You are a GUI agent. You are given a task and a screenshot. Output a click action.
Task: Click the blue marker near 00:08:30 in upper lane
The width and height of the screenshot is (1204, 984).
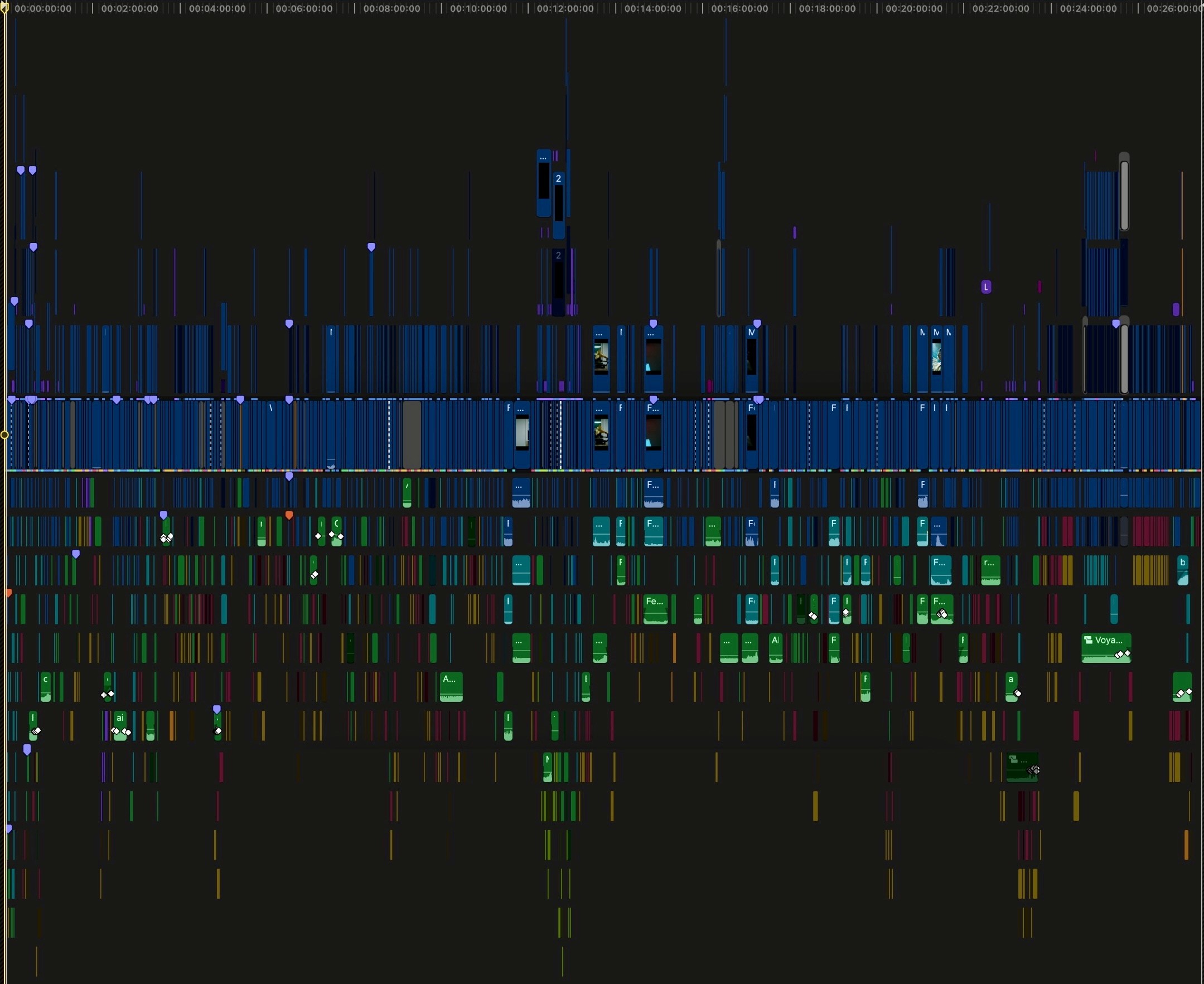pos(372,247)
